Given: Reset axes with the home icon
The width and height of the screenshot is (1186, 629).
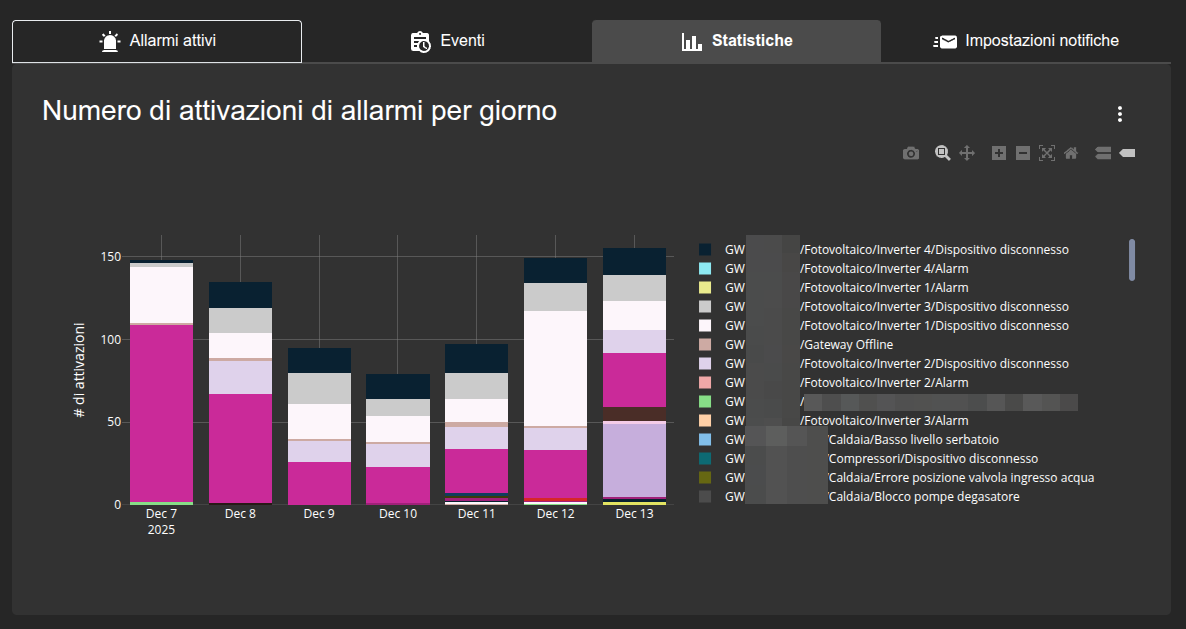Looking at the screenshot, I should 1071,153.
